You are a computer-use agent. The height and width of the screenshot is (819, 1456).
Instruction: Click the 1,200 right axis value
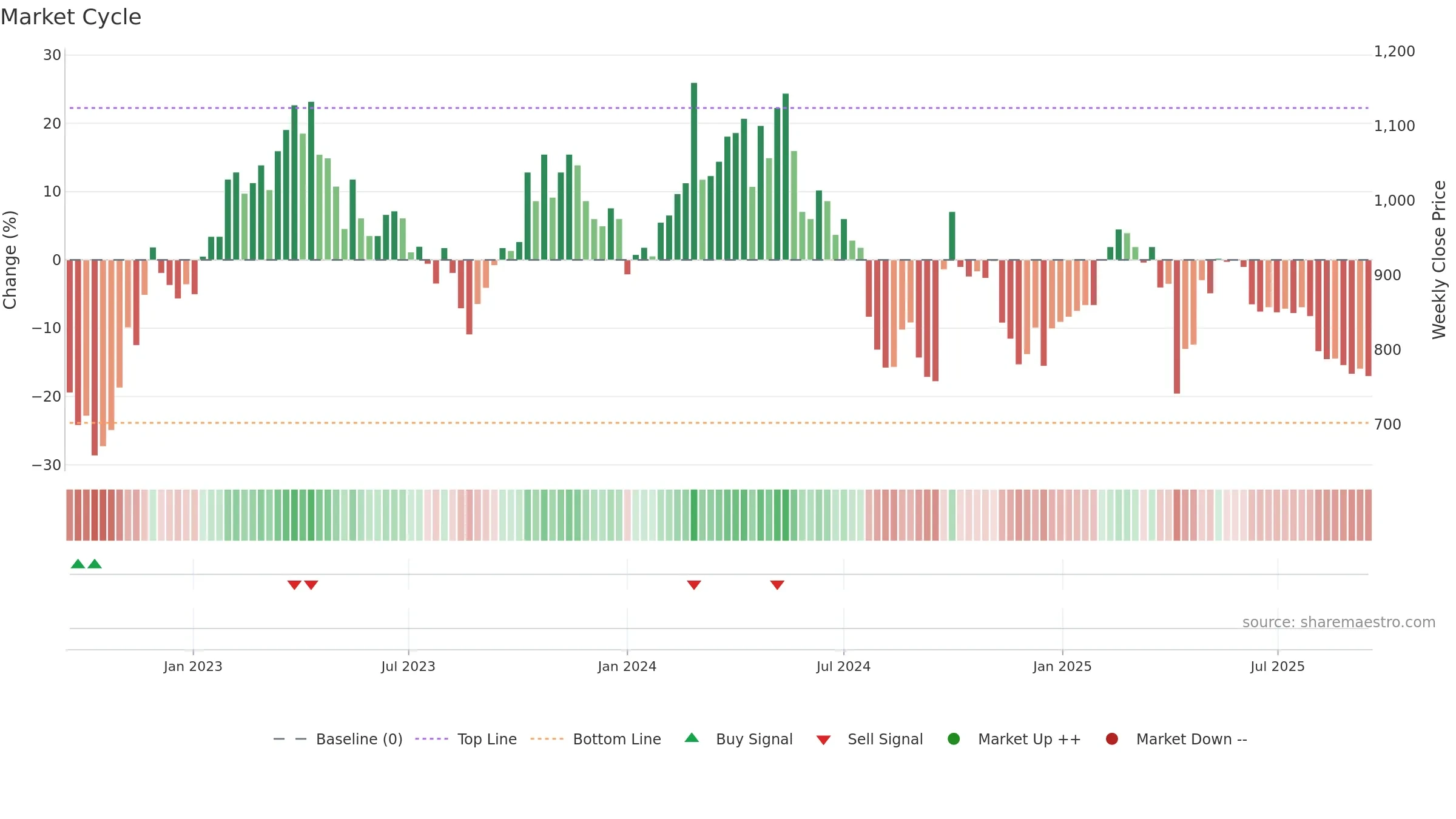[x=1395, y=52]
